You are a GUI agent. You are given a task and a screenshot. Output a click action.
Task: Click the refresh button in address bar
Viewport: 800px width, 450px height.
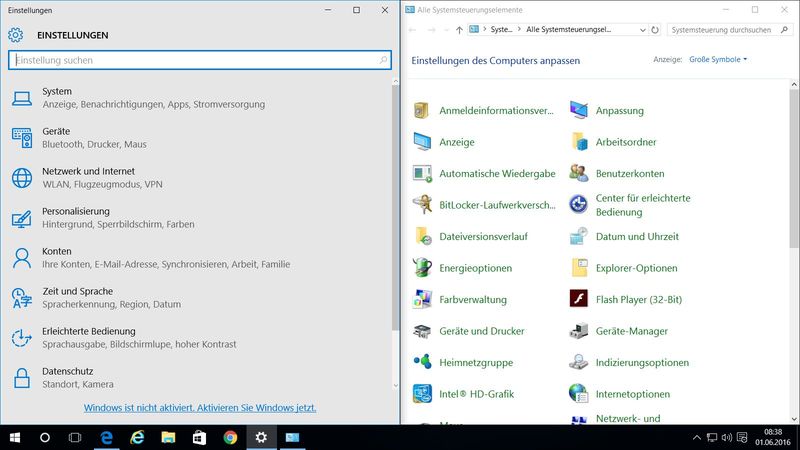[x=655, y=30]
